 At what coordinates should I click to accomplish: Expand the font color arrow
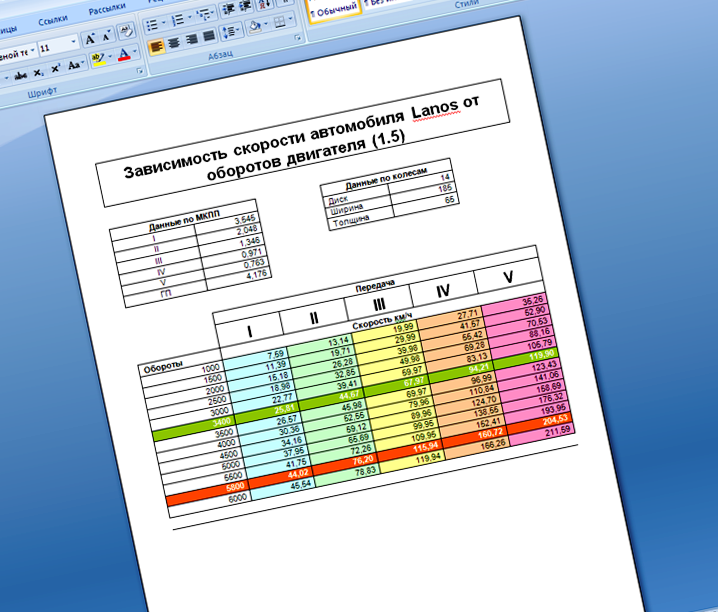click(x=135, y=52)
